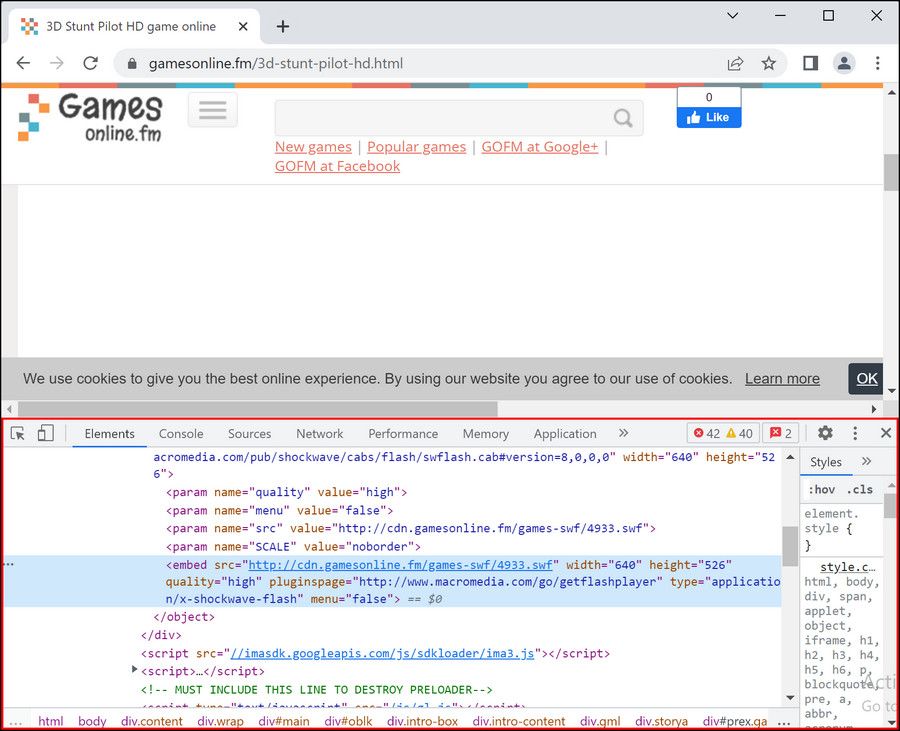The width and height of the screenshot is (900, 731).
Task: Toggle the :hov pseudo-class pane
Action: click(x=822, y=489)
